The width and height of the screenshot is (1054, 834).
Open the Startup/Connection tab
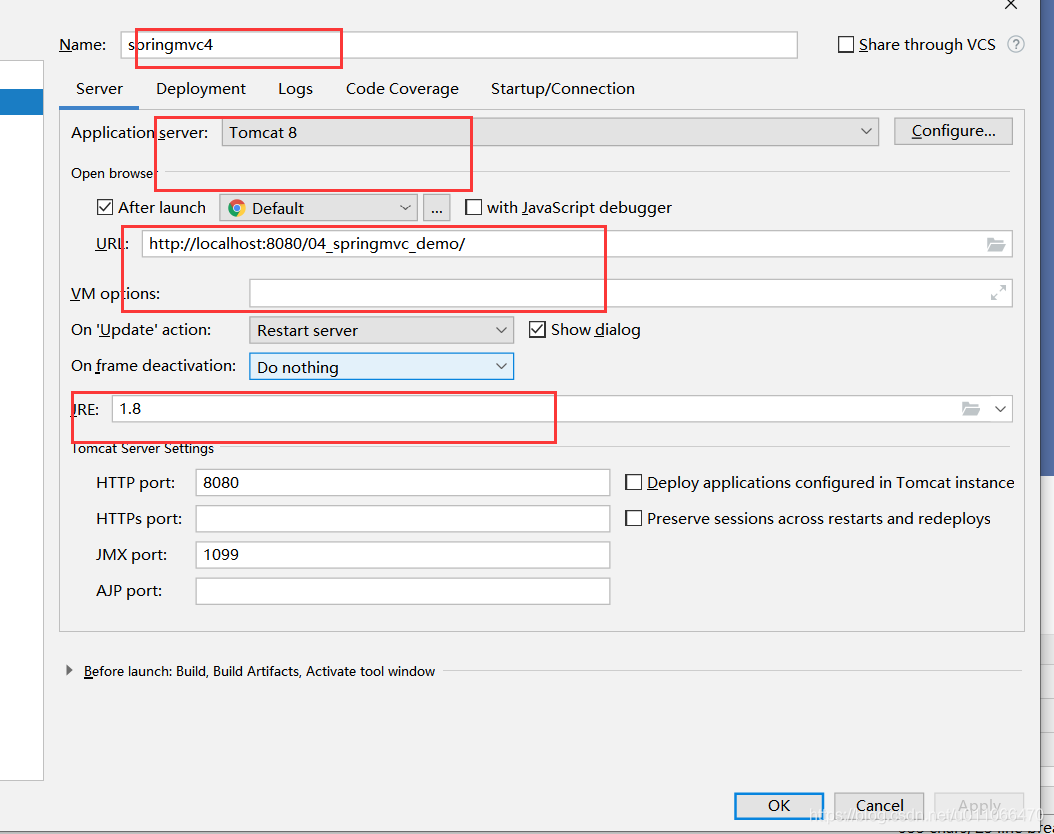(x=563, y=89)
